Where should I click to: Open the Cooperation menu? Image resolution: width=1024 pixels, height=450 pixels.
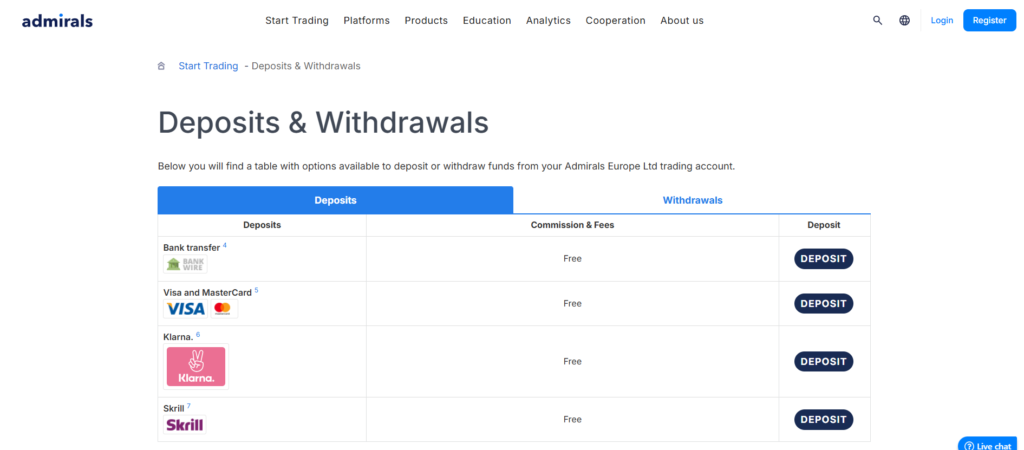[x=616, y=20]
